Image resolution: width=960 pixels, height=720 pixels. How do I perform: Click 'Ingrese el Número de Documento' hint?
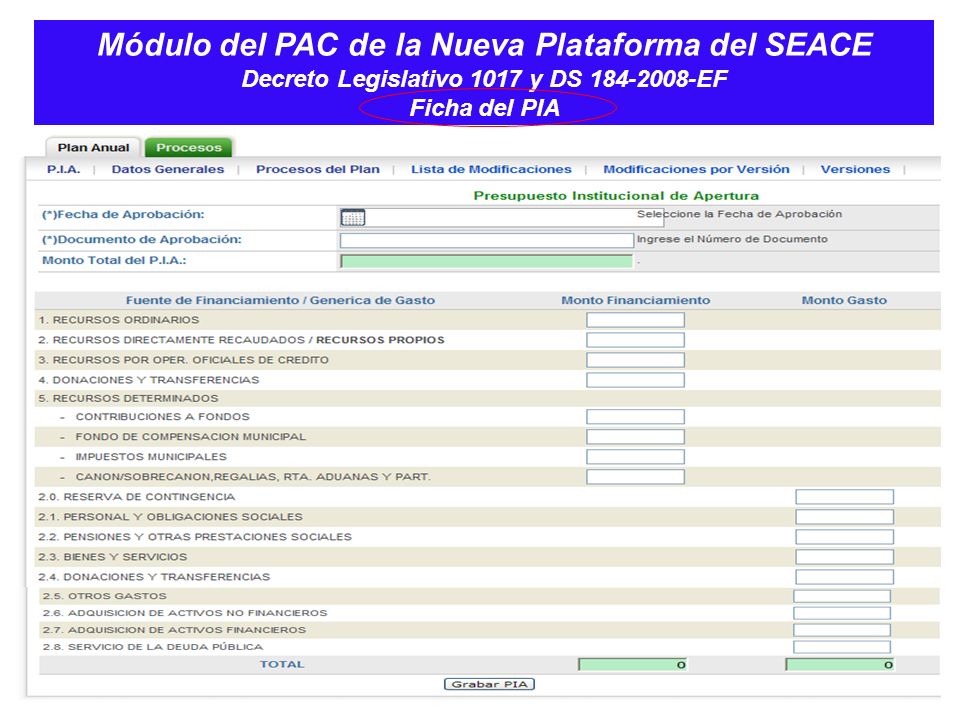(x=732, y=239)
